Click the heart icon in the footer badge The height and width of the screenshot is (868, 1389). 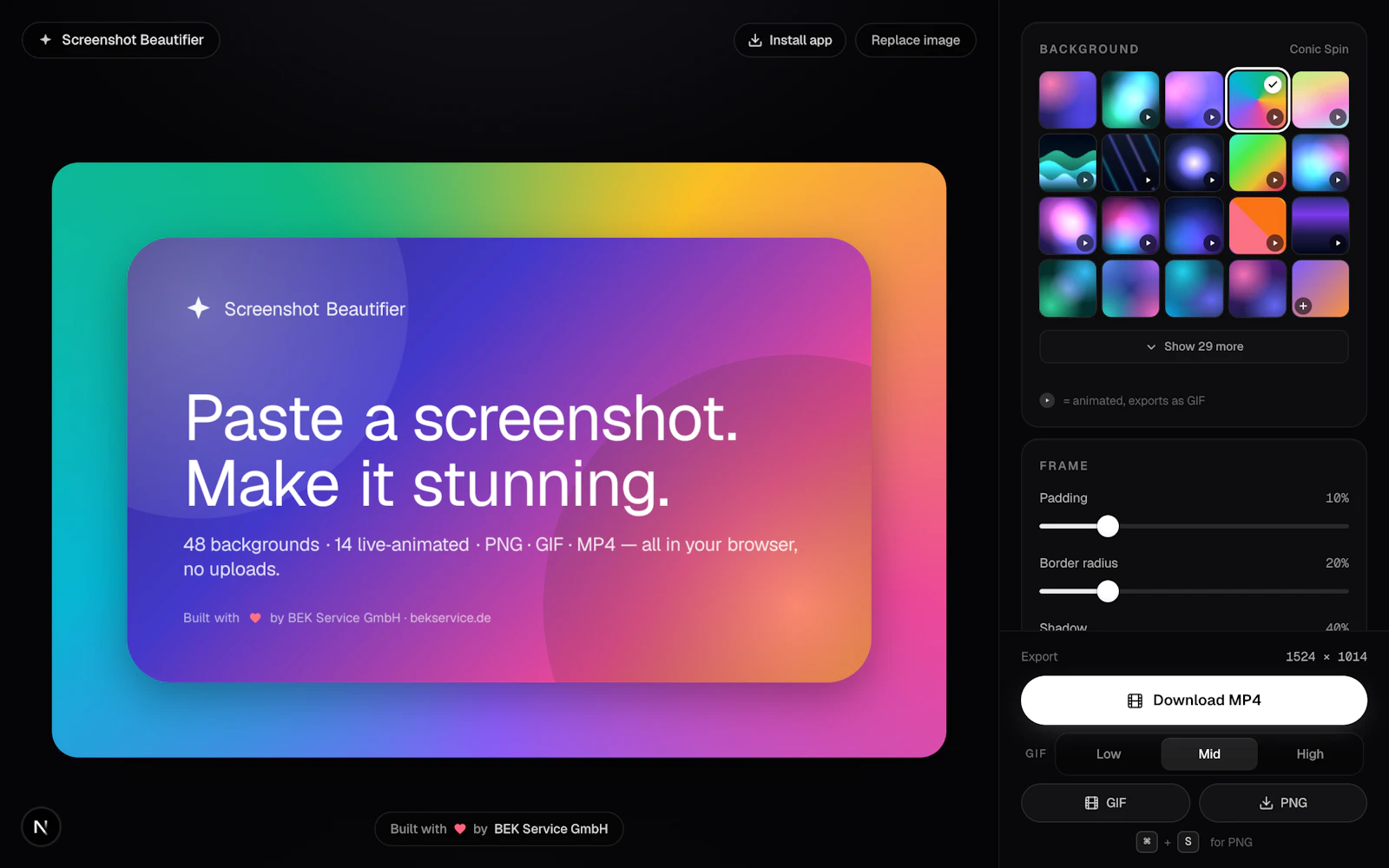pos(460,829)
